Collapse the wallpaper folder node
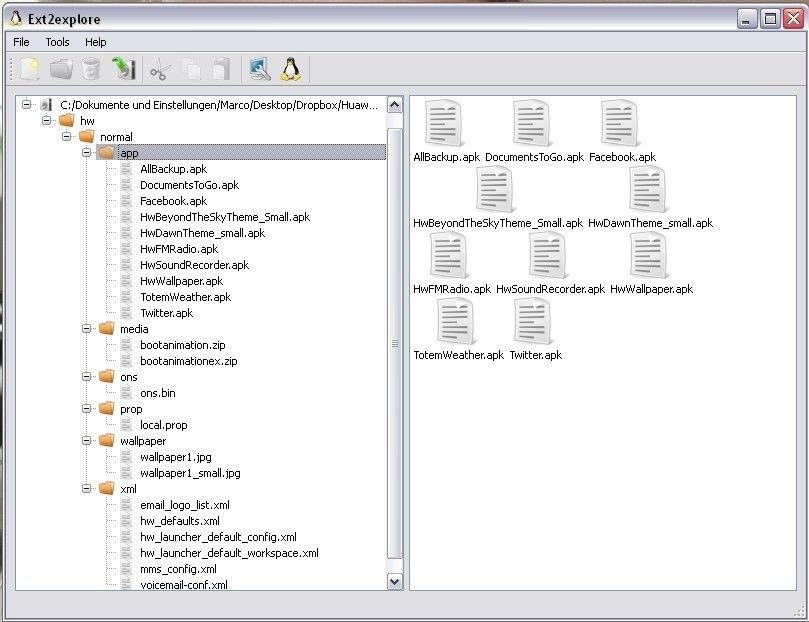This screenshot has width=809, height=622. (x=87, y=440)
